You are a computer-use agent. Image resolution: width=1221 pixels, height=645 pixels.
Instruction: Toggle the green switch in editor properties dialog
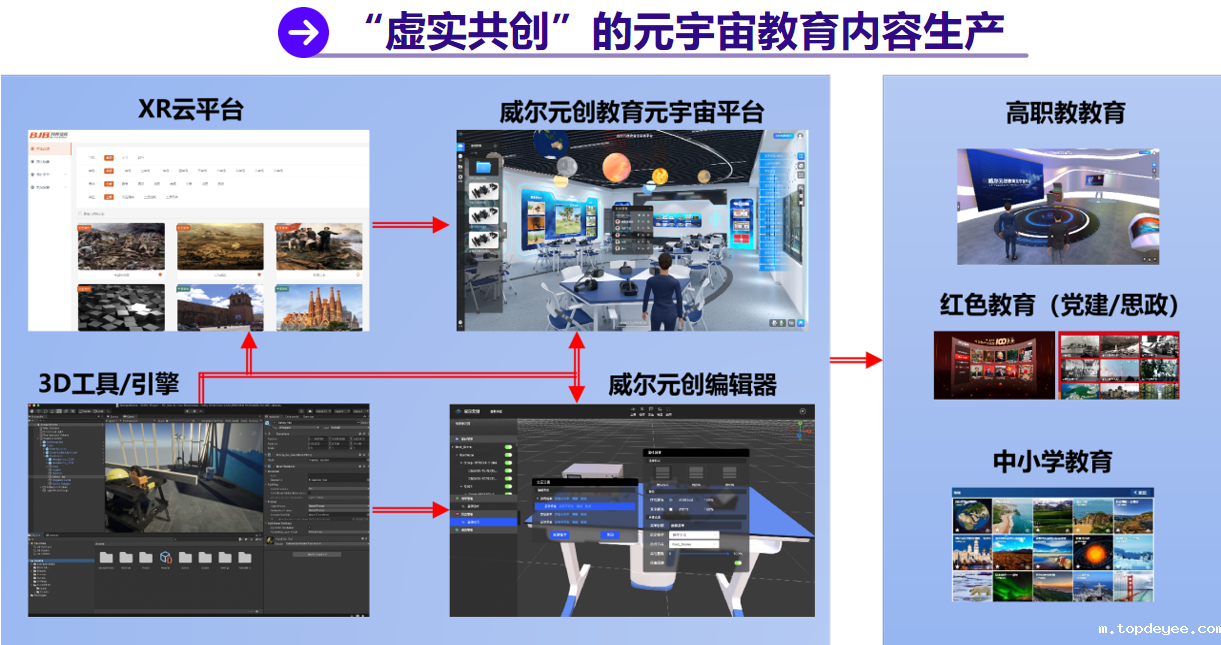[739, 563]
